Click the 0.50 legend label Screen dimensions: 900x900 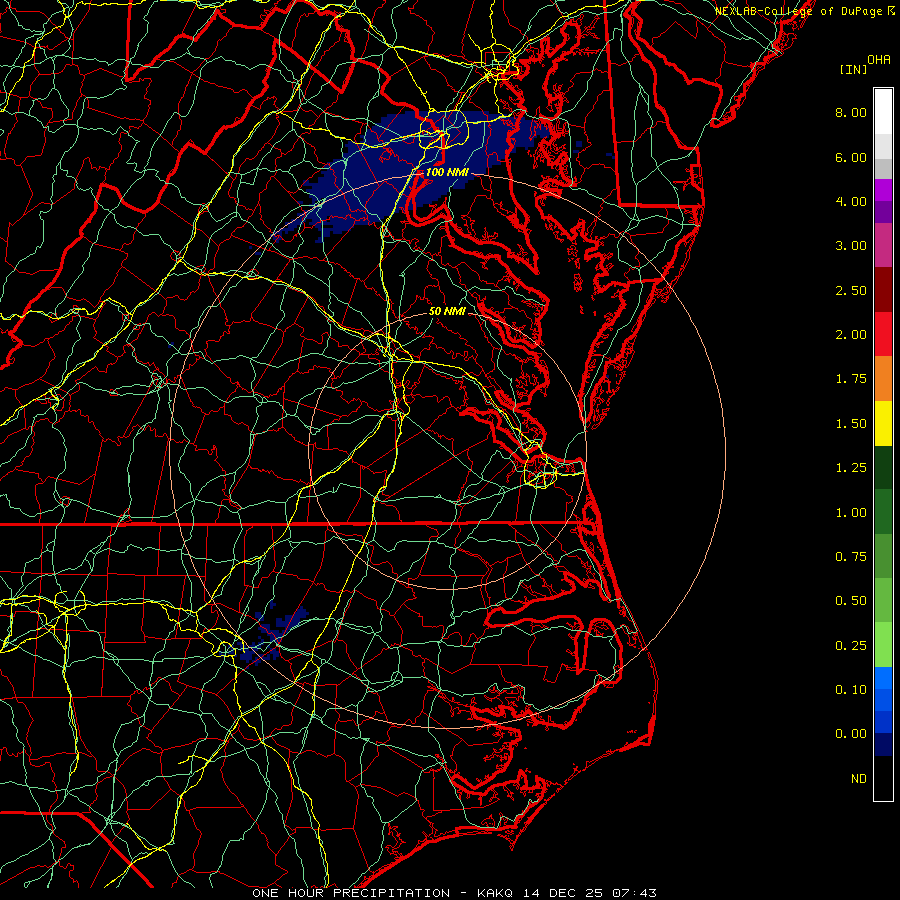pyautogui.click(x=851, y=601)
